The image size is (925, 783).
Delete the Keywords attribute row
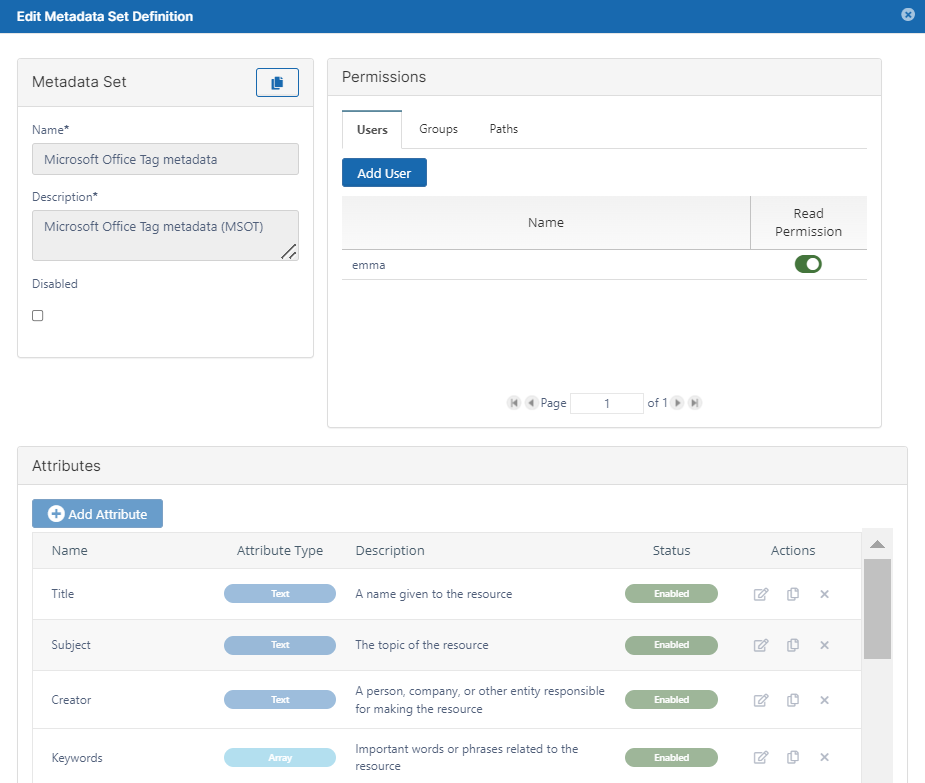[825, 758]
